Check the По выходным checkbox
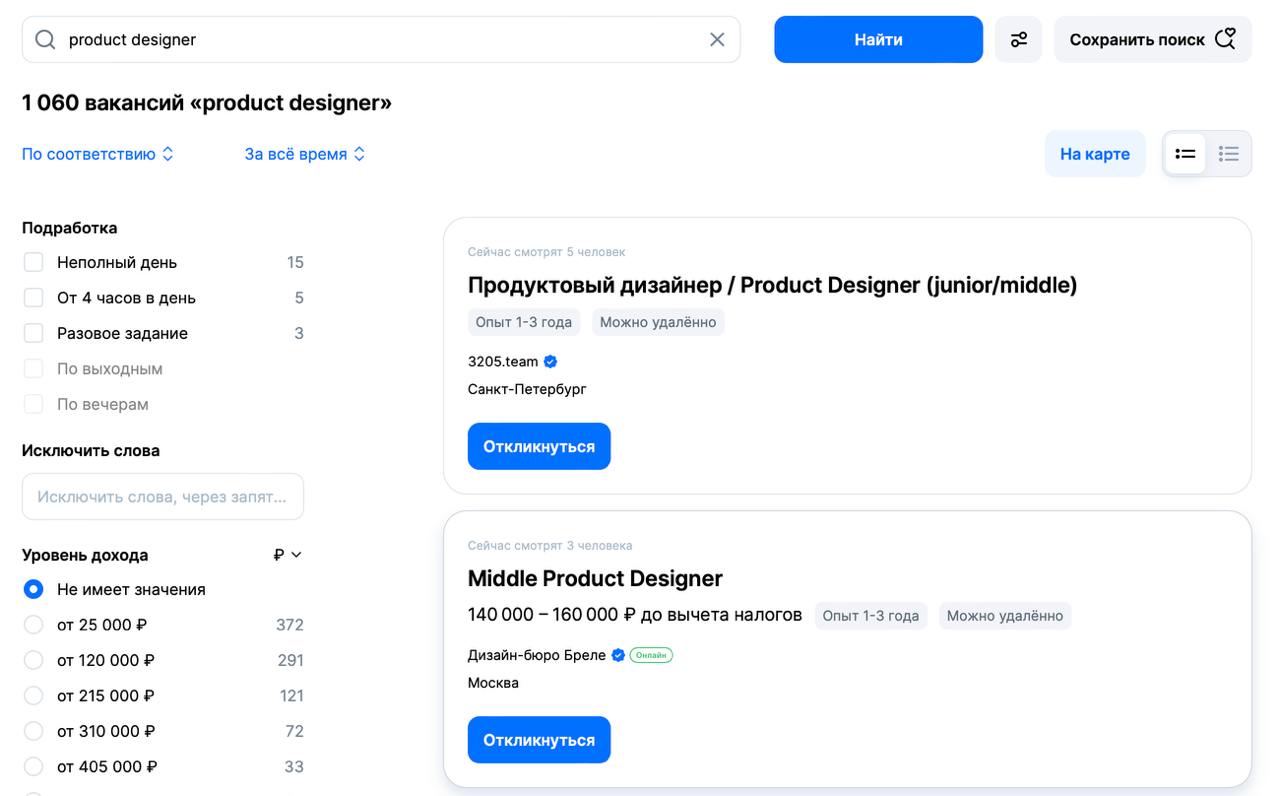 click(34, 369)
